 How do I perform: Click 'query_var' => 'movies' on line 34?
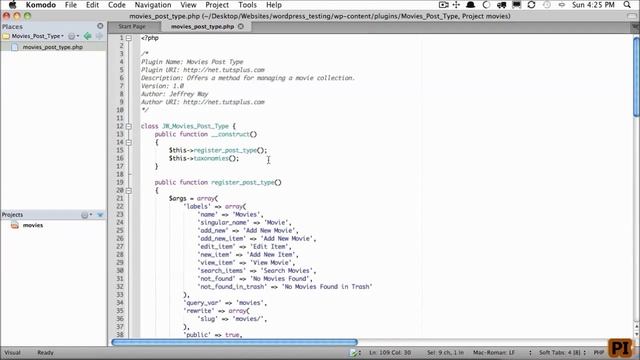225,303
